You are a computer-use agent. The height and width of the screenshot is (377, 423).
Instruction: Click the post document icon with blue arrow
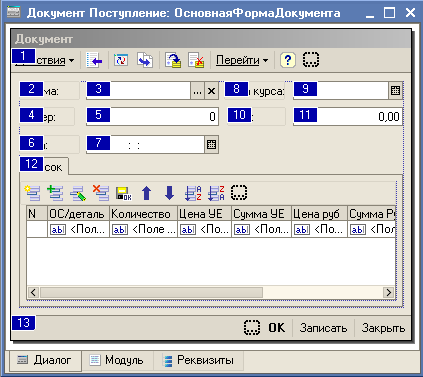pyautogui.click(x=173, y=60)
